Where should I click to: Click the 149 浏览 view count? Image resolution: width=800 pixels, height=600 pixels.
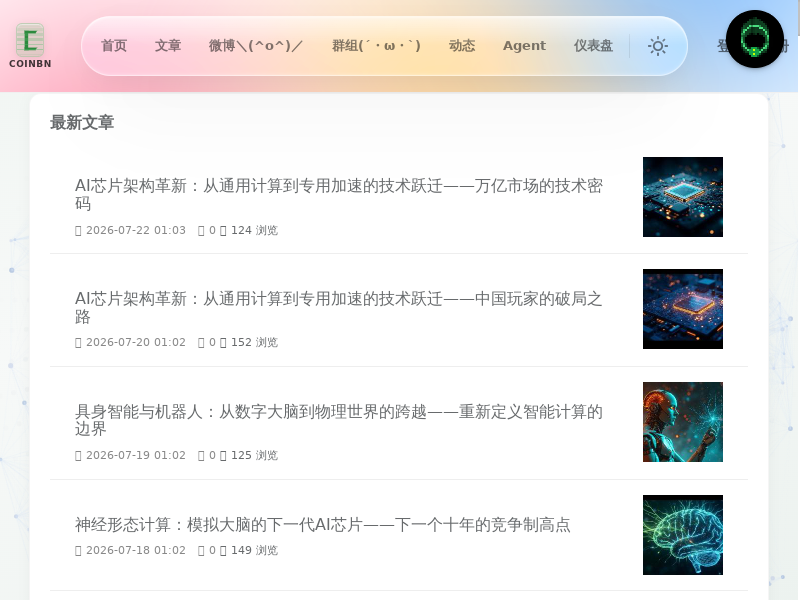(255, 551)
